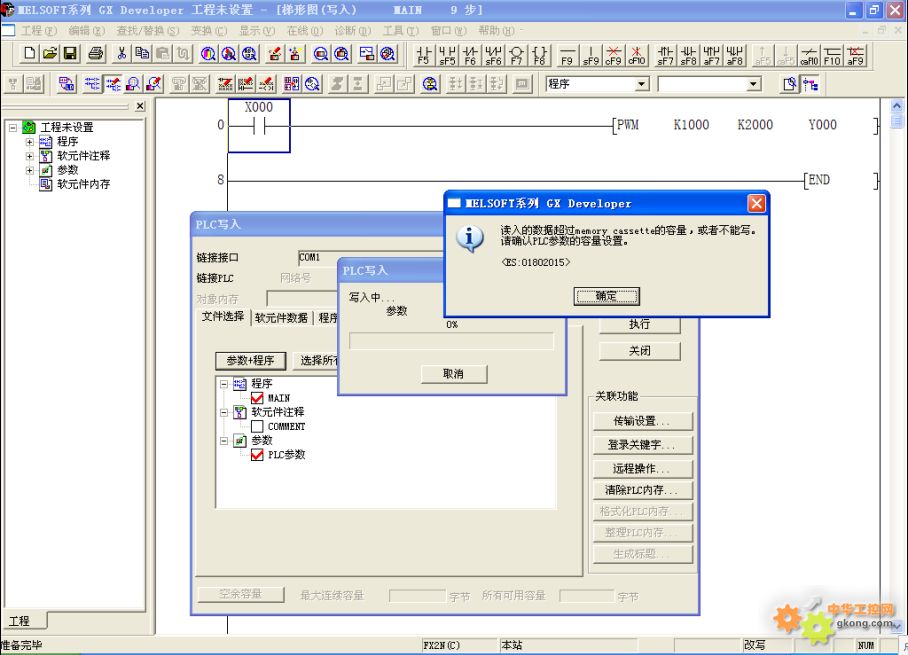Click the Open project folder icon
The height and width of the screenshot is (655, 908).
pyautogui.click(x=50, y=54)
